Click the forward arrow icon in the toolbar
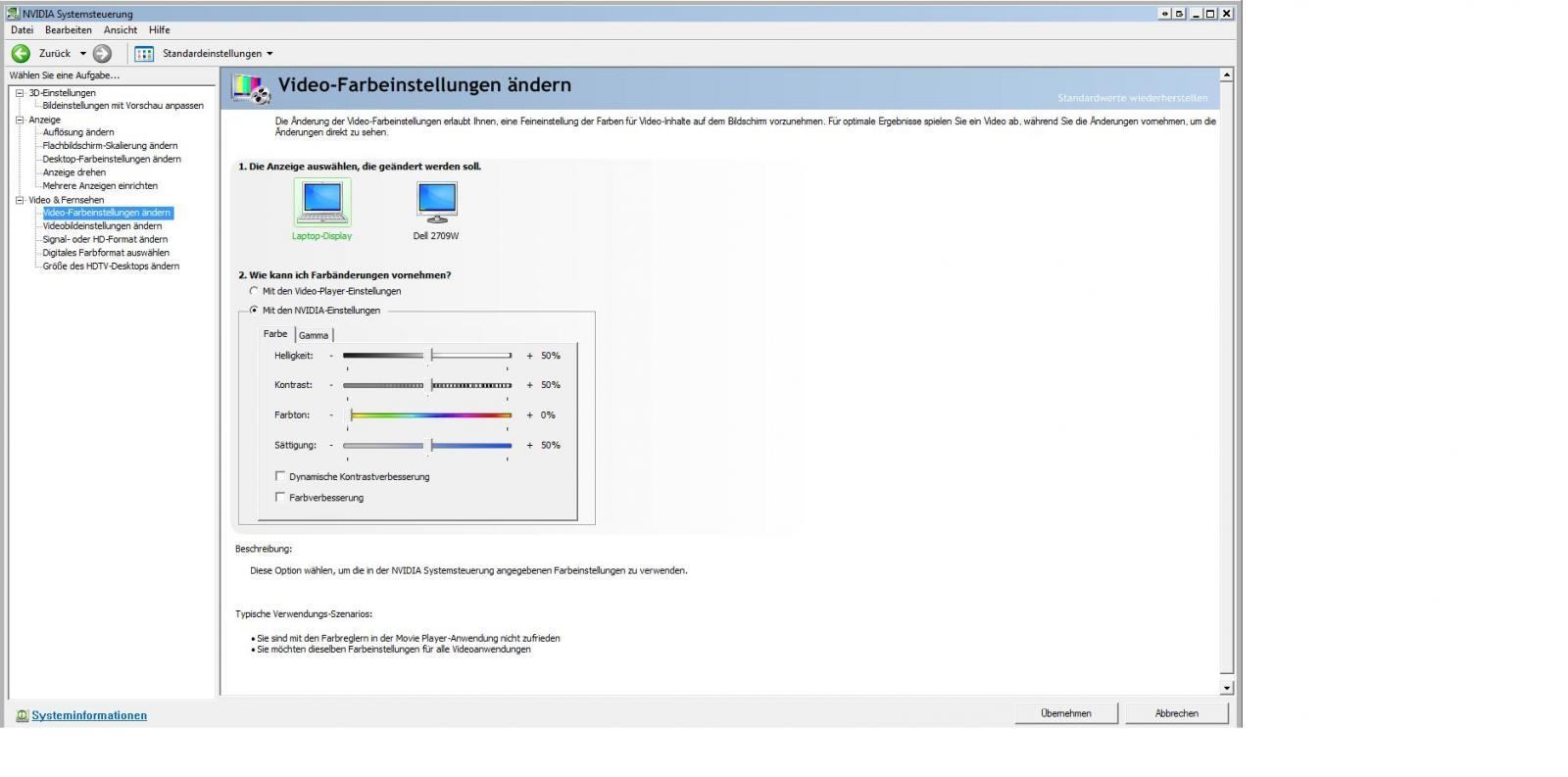The image size is (1568, 777). pos(102,53)
